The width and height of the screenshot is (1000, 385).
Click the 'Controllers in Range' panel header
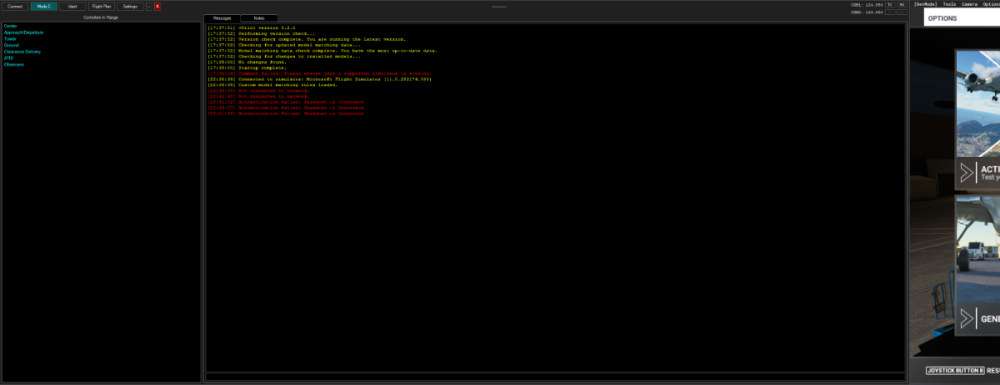(x=101, y=18)
